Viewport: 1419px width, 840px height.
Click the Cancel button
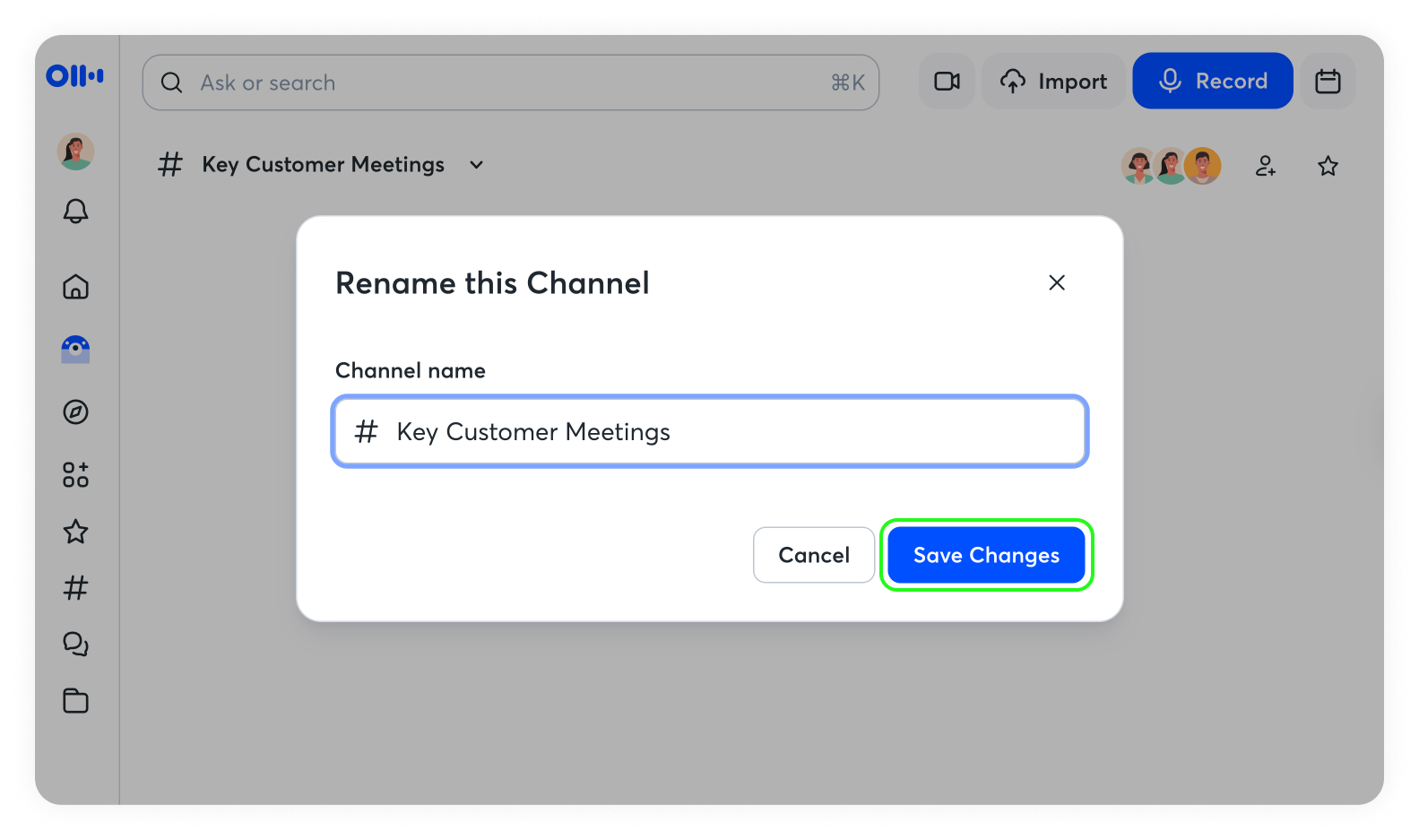pyautogui.click(x=813, y=555)
